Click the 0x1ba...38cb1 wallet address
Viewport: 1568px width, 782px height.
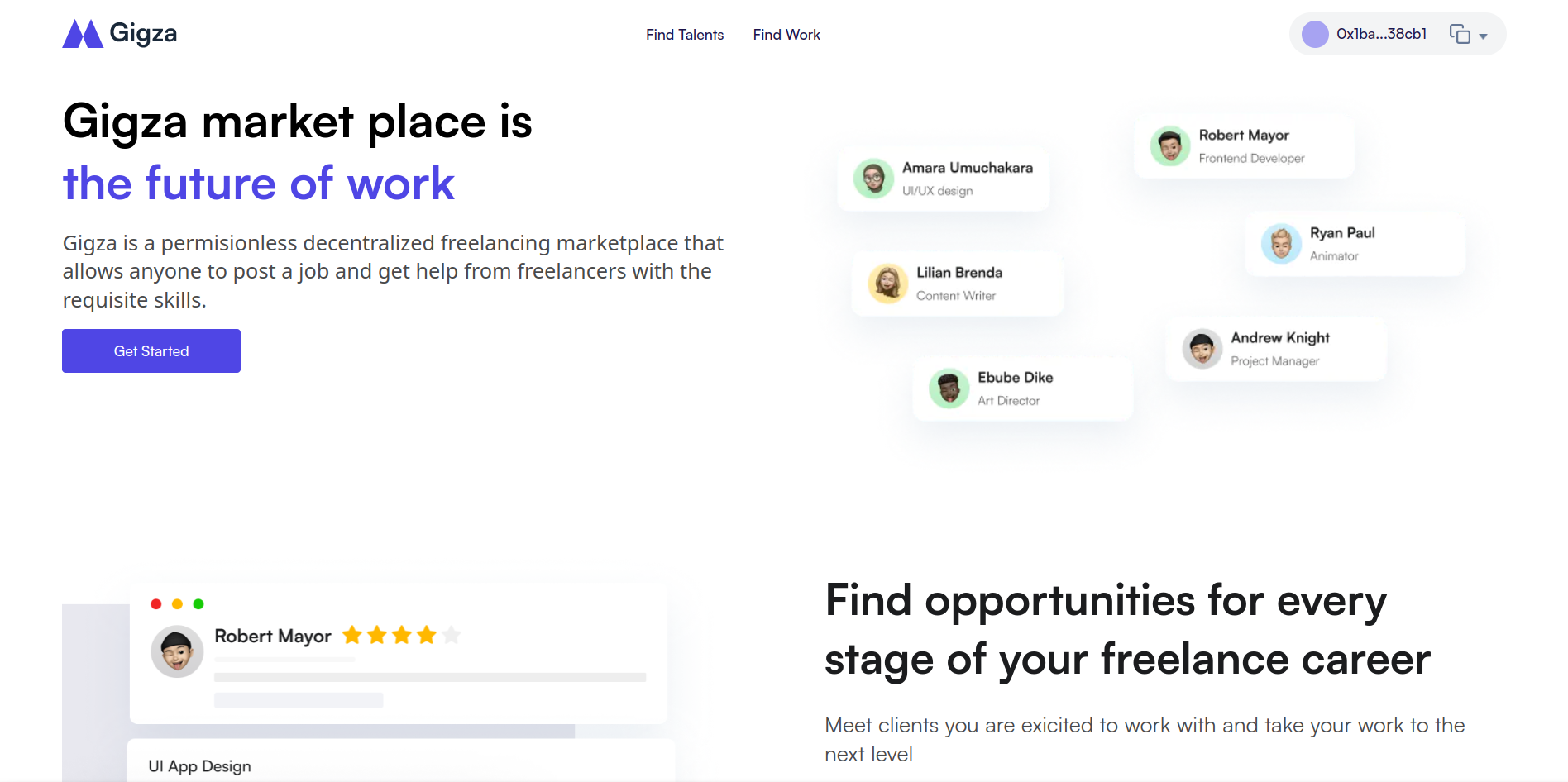pos(1381,34)
